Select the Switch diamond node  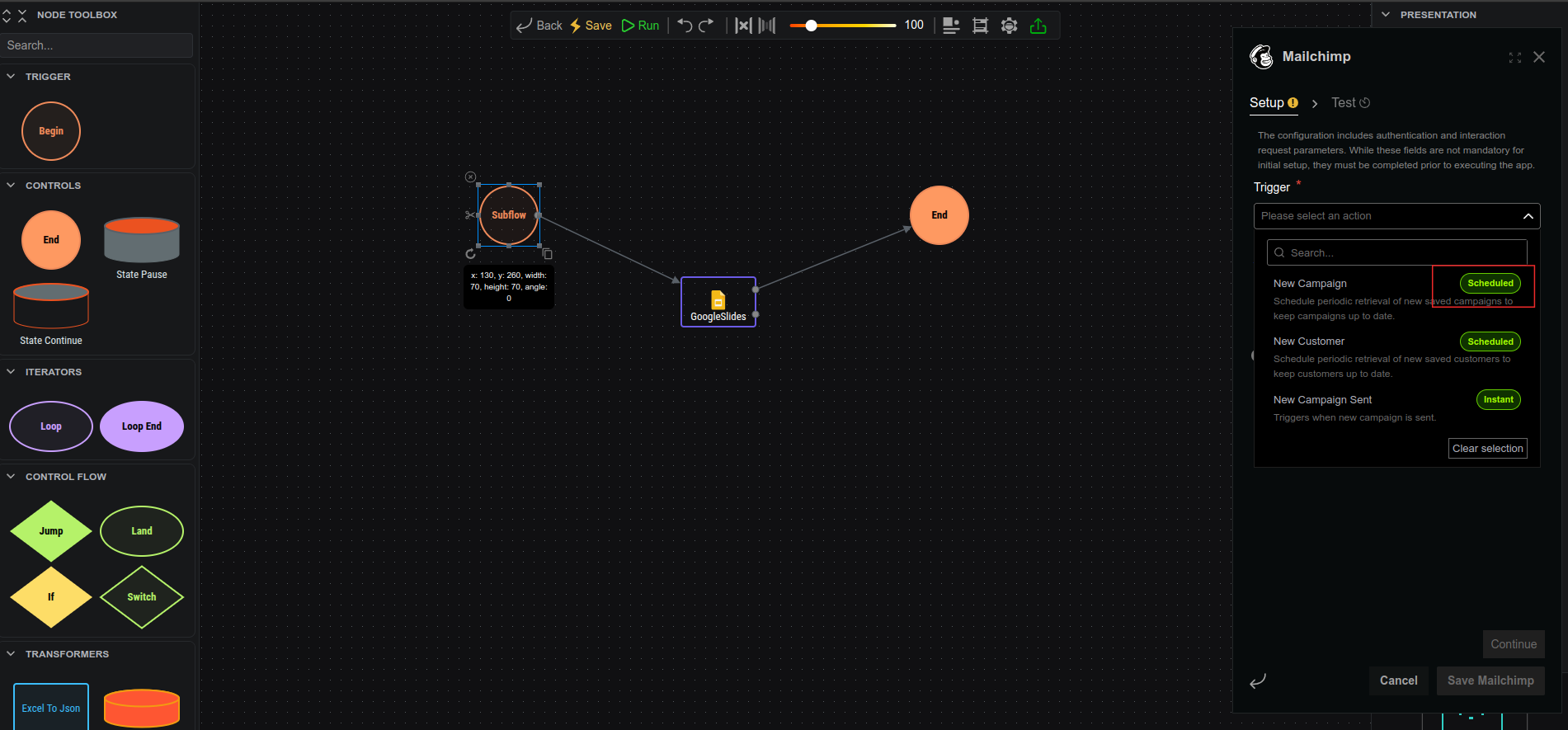coord(142,597)
